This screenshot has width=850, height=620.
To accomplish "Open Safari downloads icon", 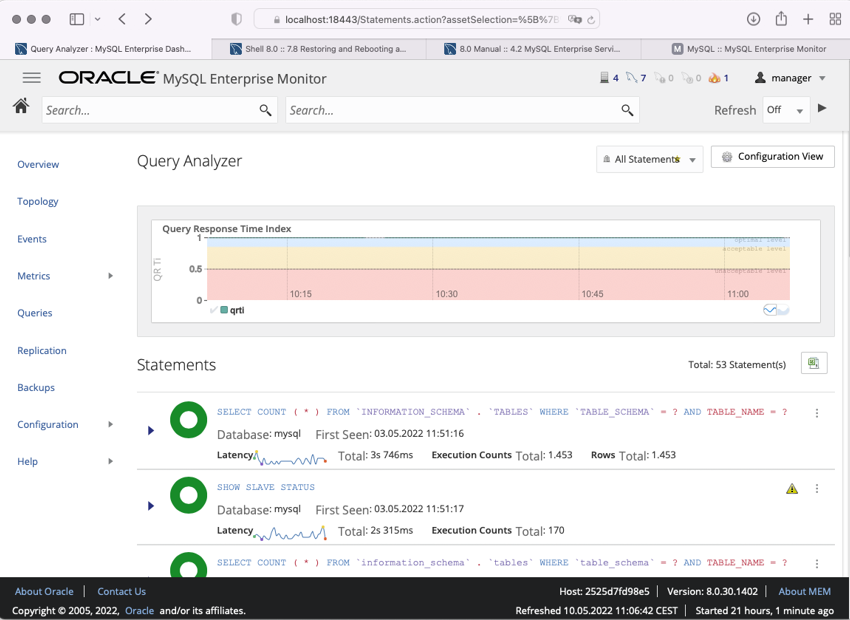I will (x=753, y=19).
